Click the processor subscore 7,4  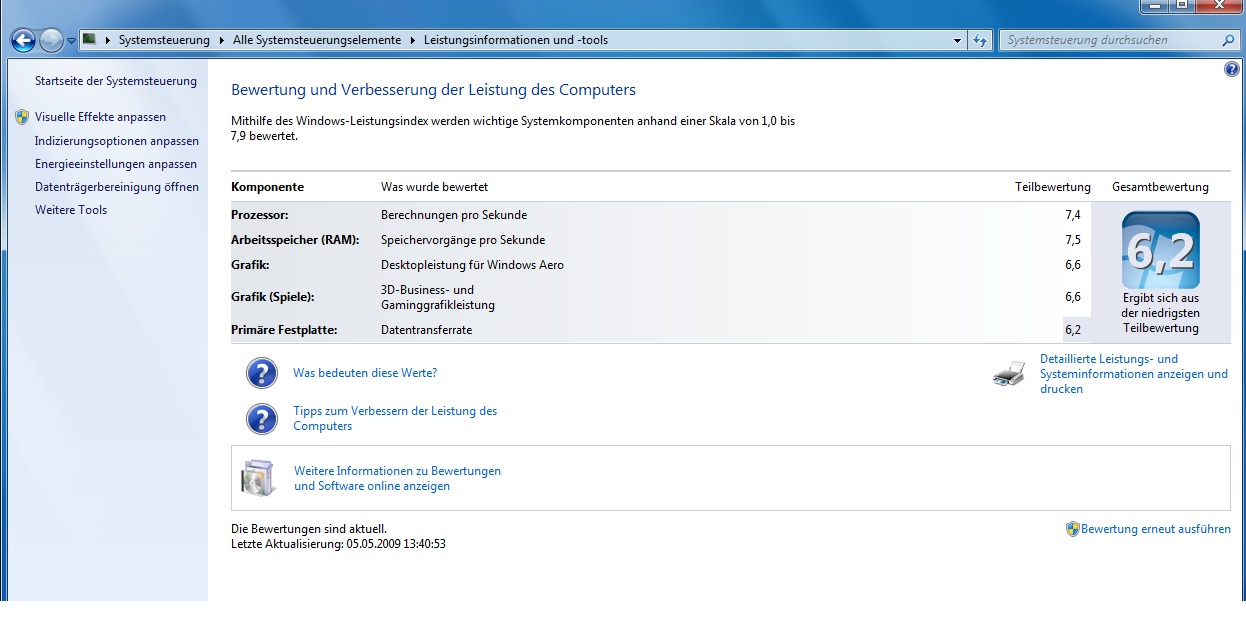click(x=1073, y=215)
